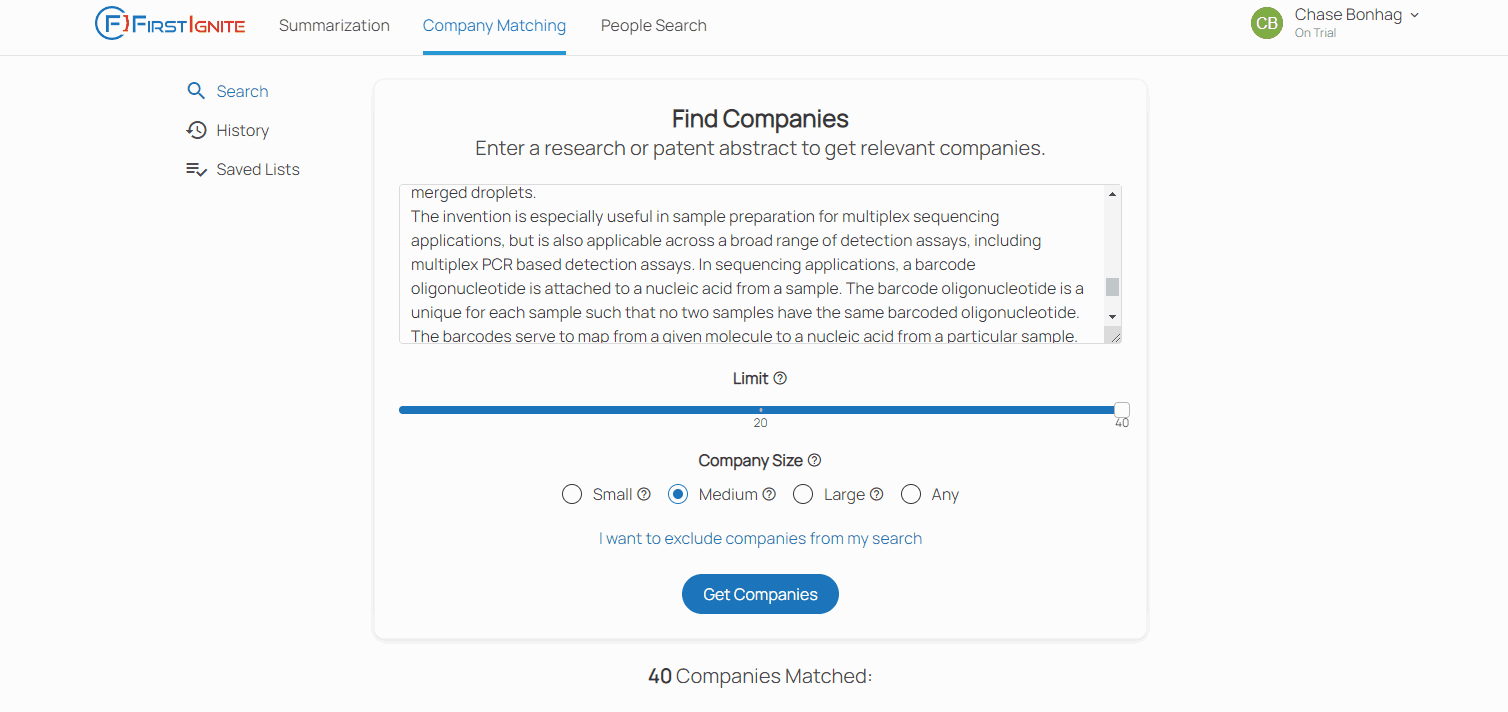Select the Small company size option
1508x712 pixels.
(x=572, y=494)
